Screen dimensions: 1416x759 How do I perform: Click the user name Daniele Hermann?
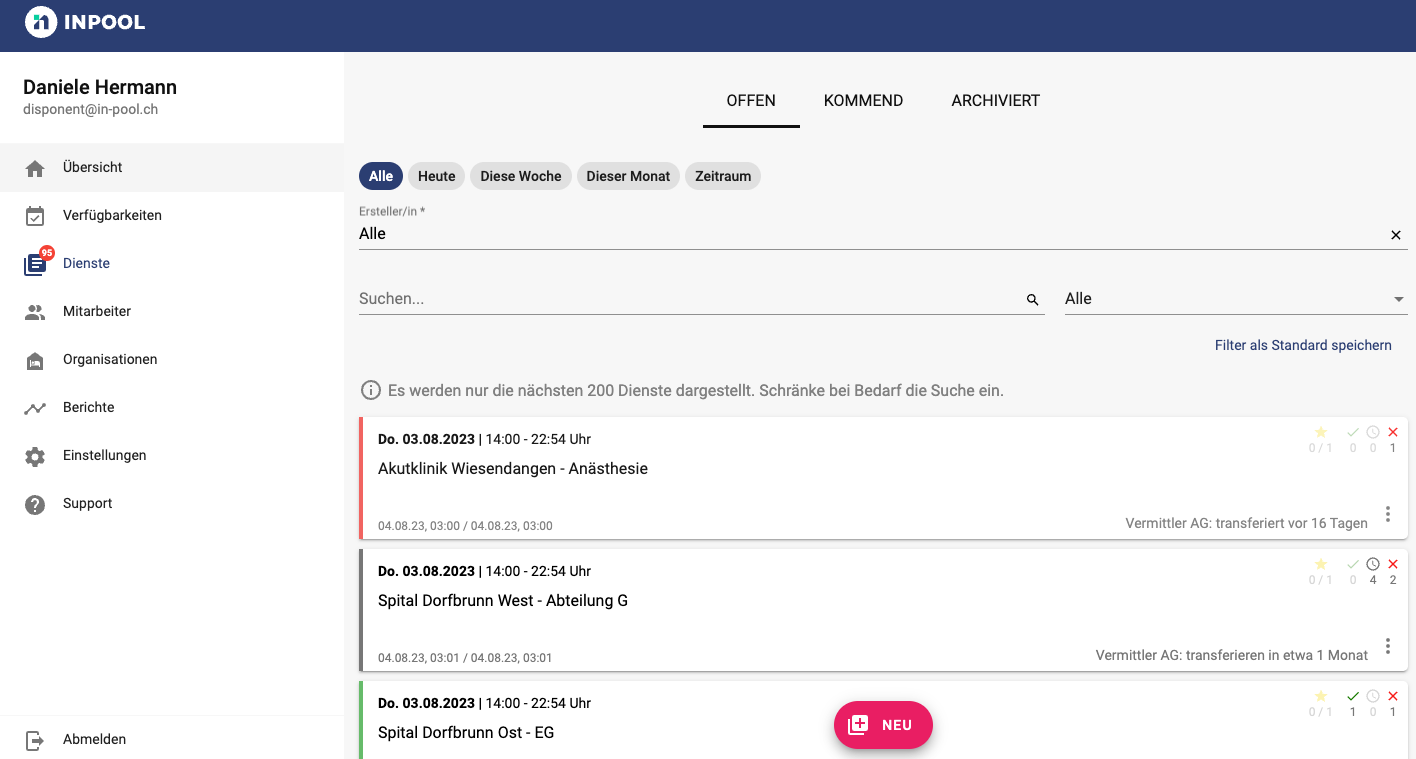[x=100, y=87]
